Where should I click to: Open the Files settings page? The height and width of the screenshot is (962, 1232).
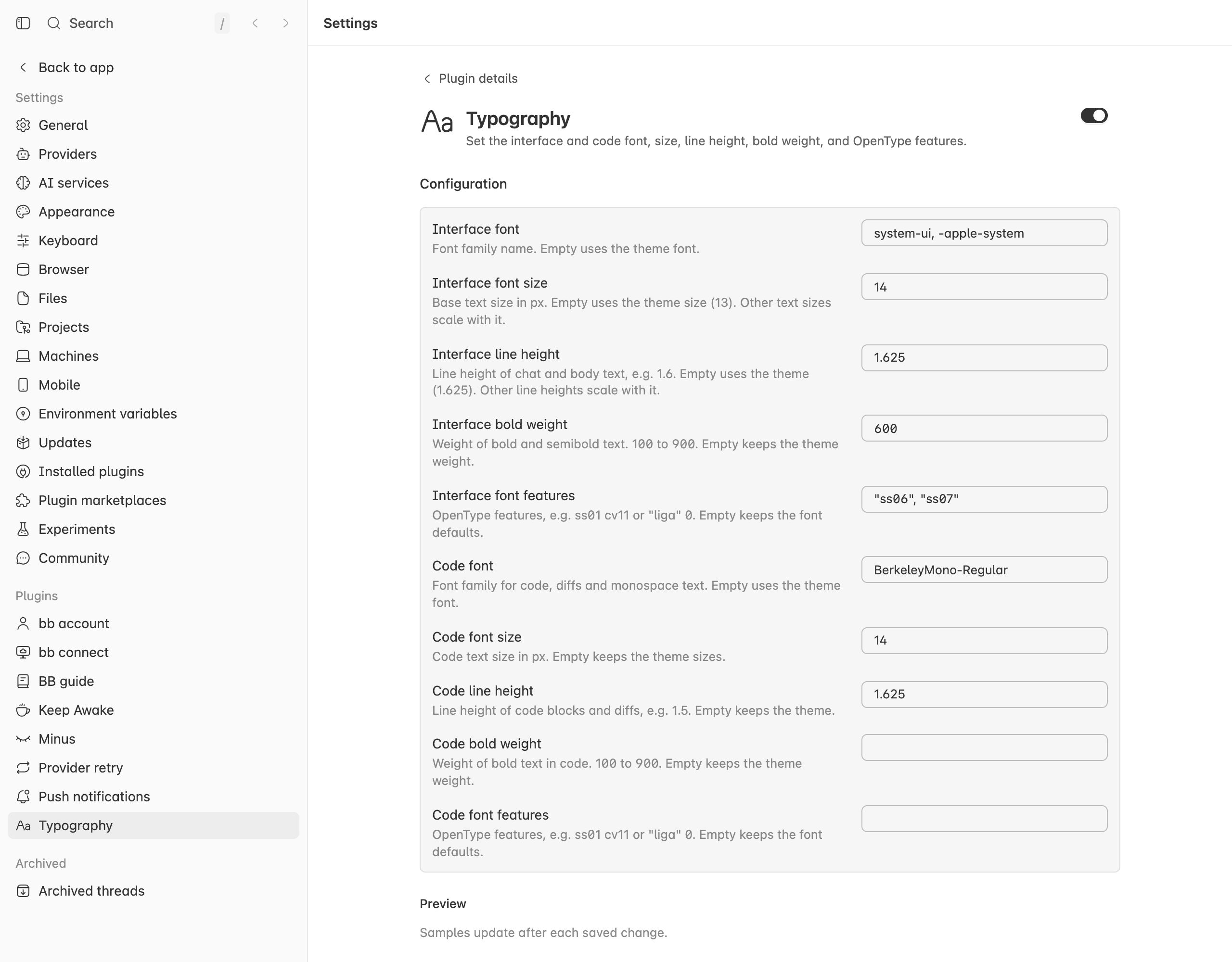click(x=154, y=298)
